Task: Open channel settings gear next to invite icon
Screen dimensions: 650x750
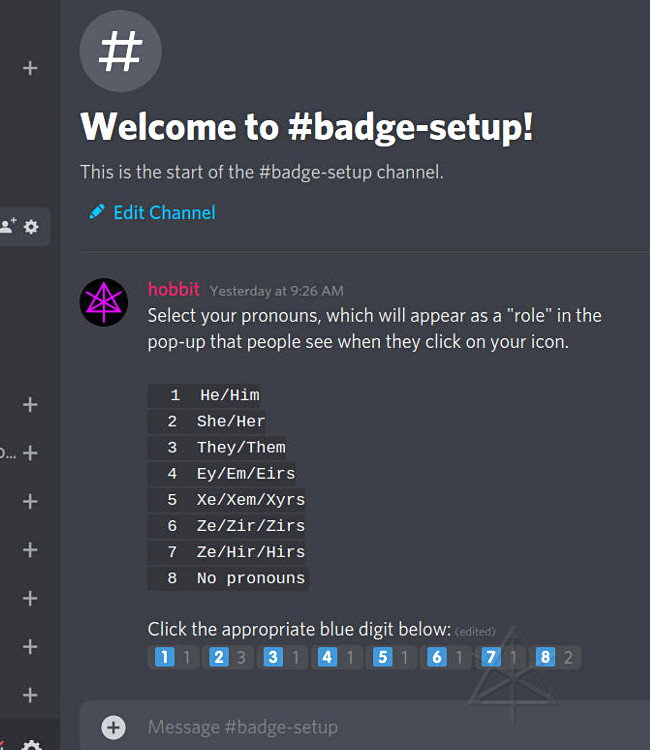Action: (x=31, y=227)
